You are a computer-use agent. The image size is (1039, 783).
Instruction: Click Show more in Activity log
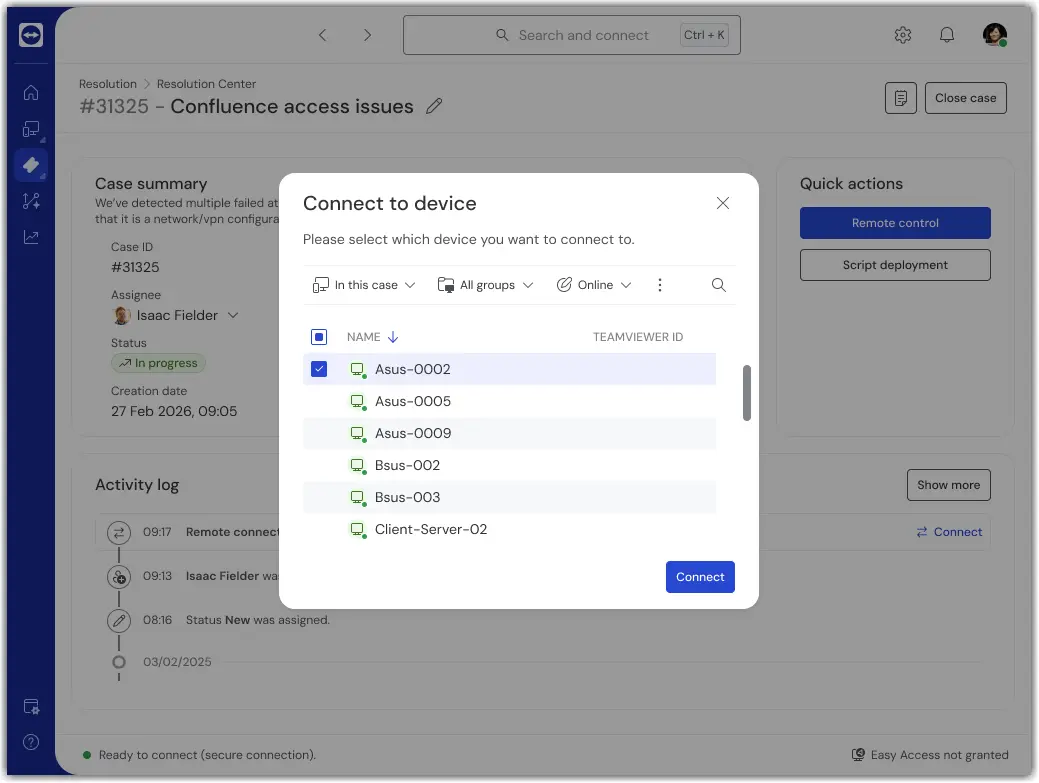(948, 485)
